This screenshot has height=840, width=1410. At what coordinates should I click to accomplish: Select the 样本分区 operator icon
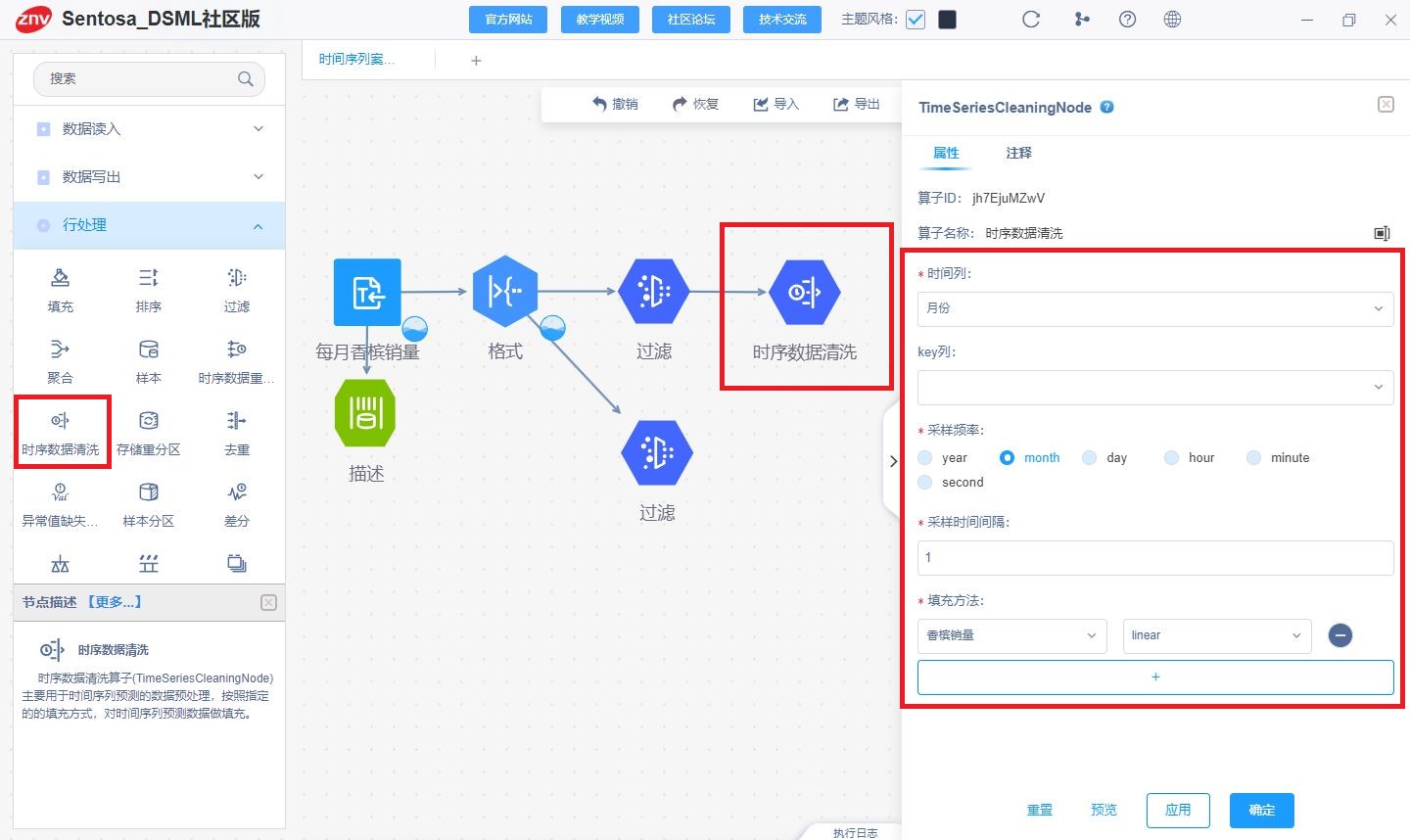pos(148,492)
